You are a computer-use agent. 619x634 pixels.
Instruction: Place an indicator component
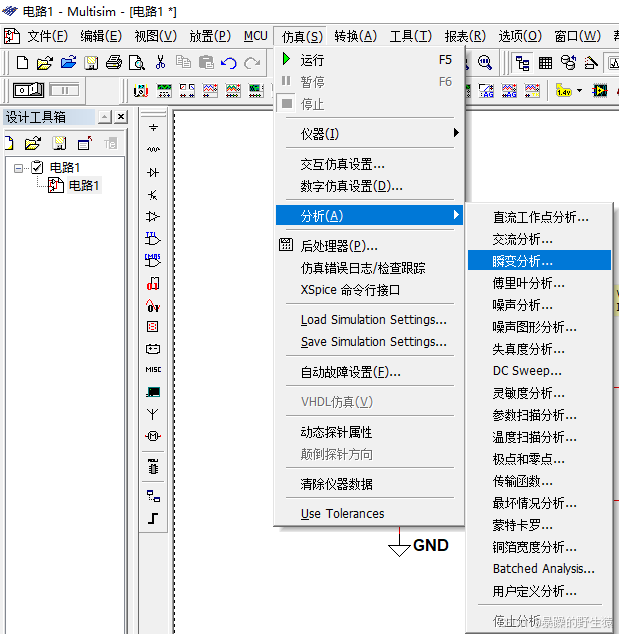[x=153, y=327]
